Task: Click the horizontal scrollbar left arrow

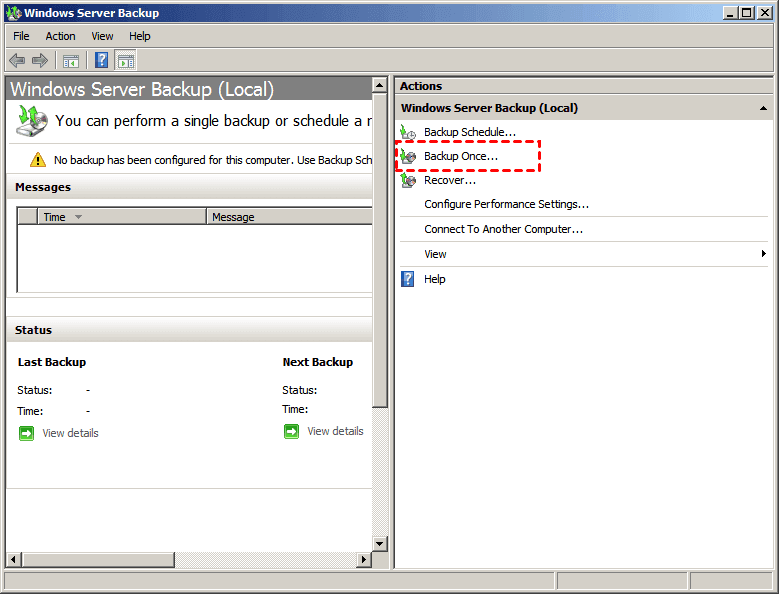Action: tap(13, 560)
